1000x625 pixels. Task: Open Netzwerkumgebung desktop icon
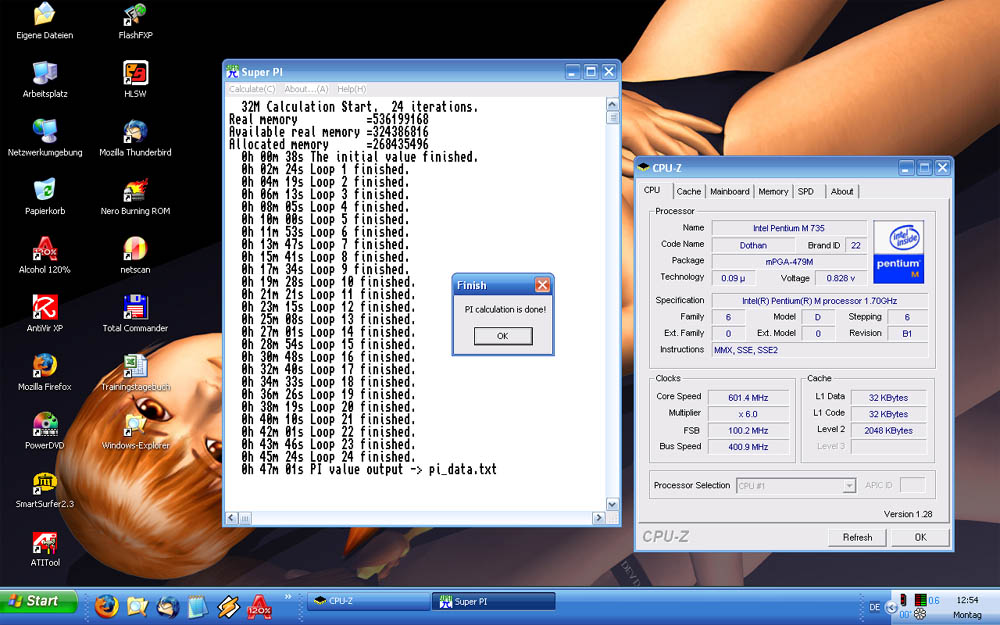(x=45, y=138)
